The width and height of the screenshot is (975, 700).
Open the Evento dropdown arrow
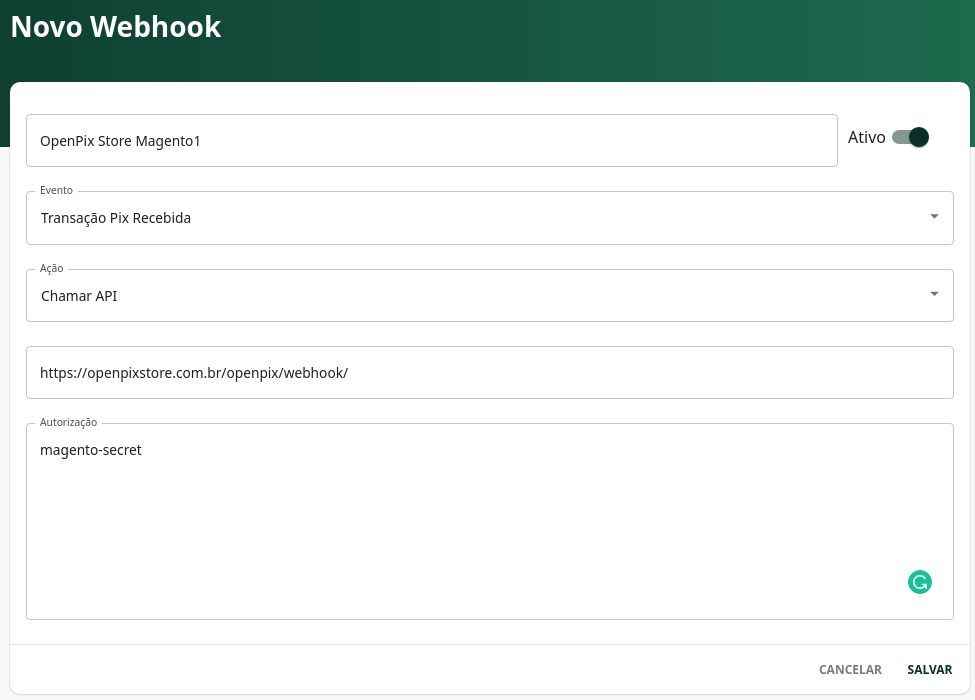coord(934,216)
